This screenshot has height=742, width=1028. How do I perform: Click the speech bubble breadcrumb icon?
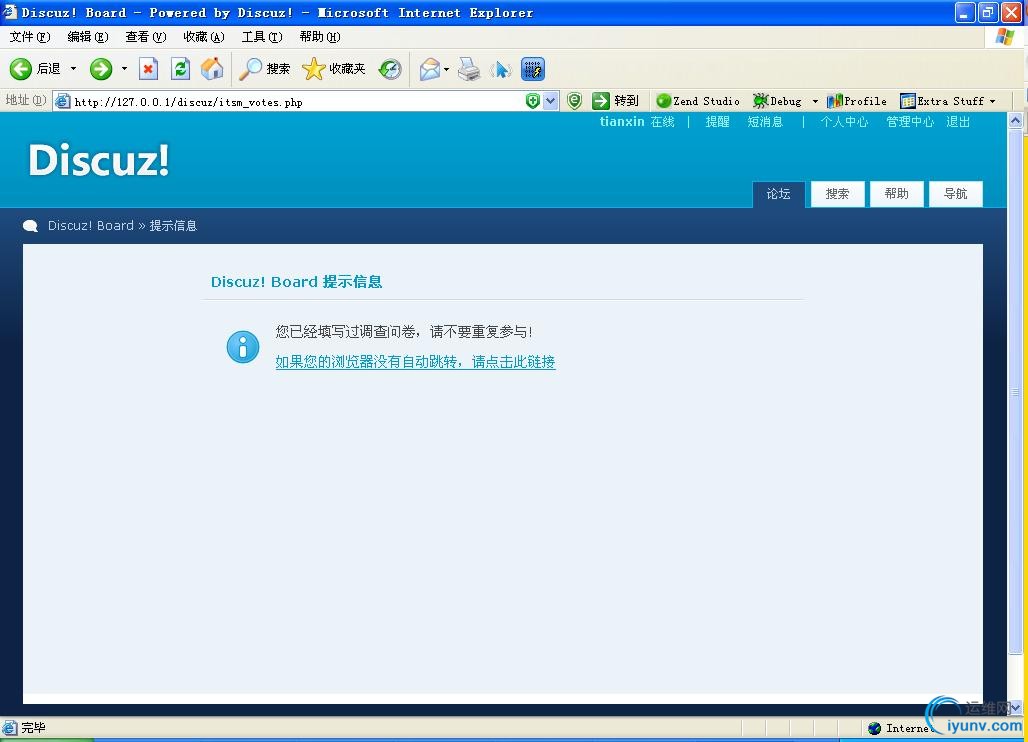[x=30, y=226]
